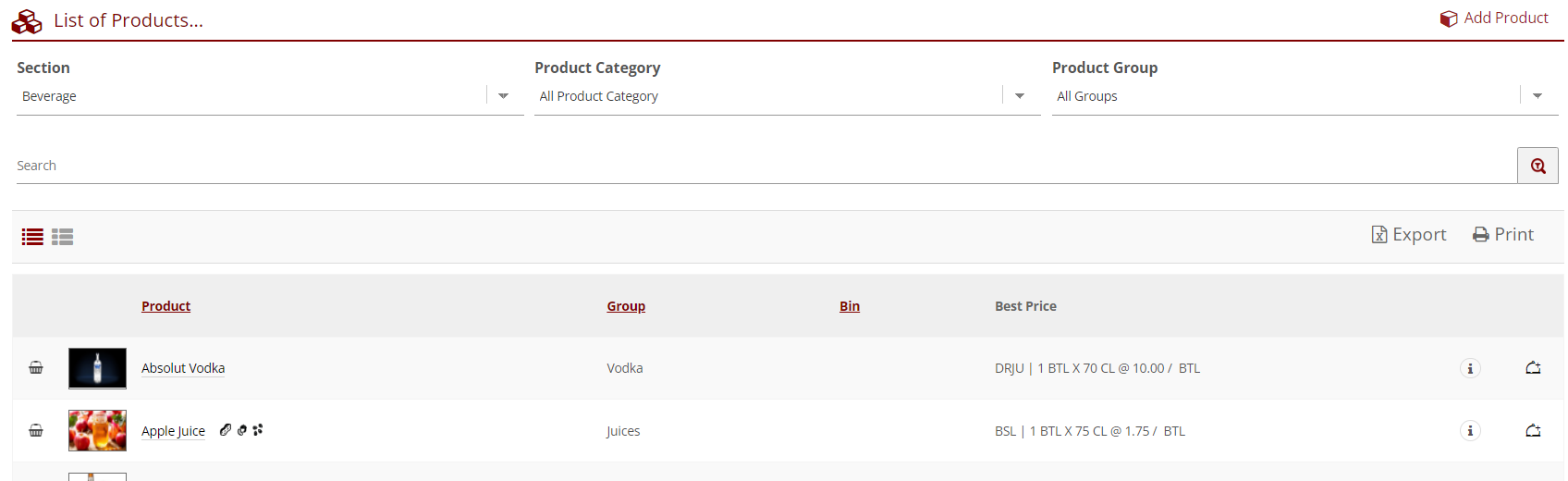Open info icon for Apple Juice
1568x481 pixels.
(1470, 431)
